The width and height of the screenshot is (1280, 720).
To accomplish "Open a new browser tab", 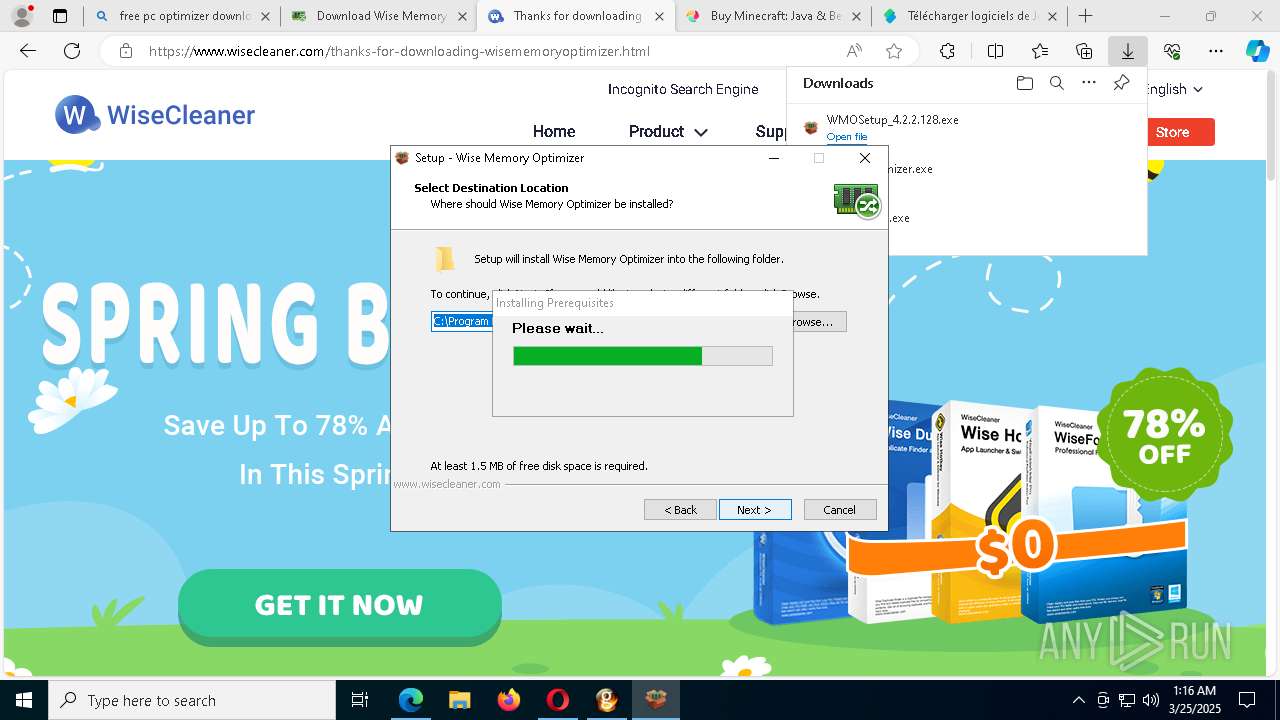I will 1086,16.
